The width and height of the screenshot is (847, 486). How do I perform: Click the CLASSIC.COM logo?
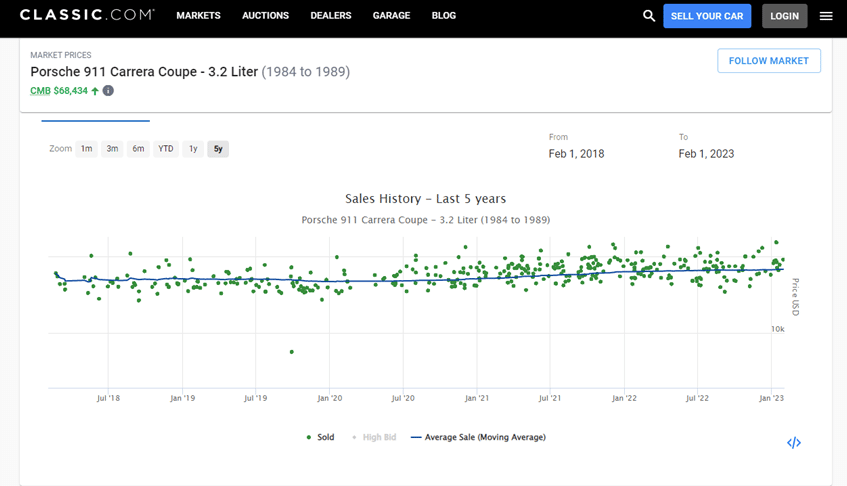point(87,15)
